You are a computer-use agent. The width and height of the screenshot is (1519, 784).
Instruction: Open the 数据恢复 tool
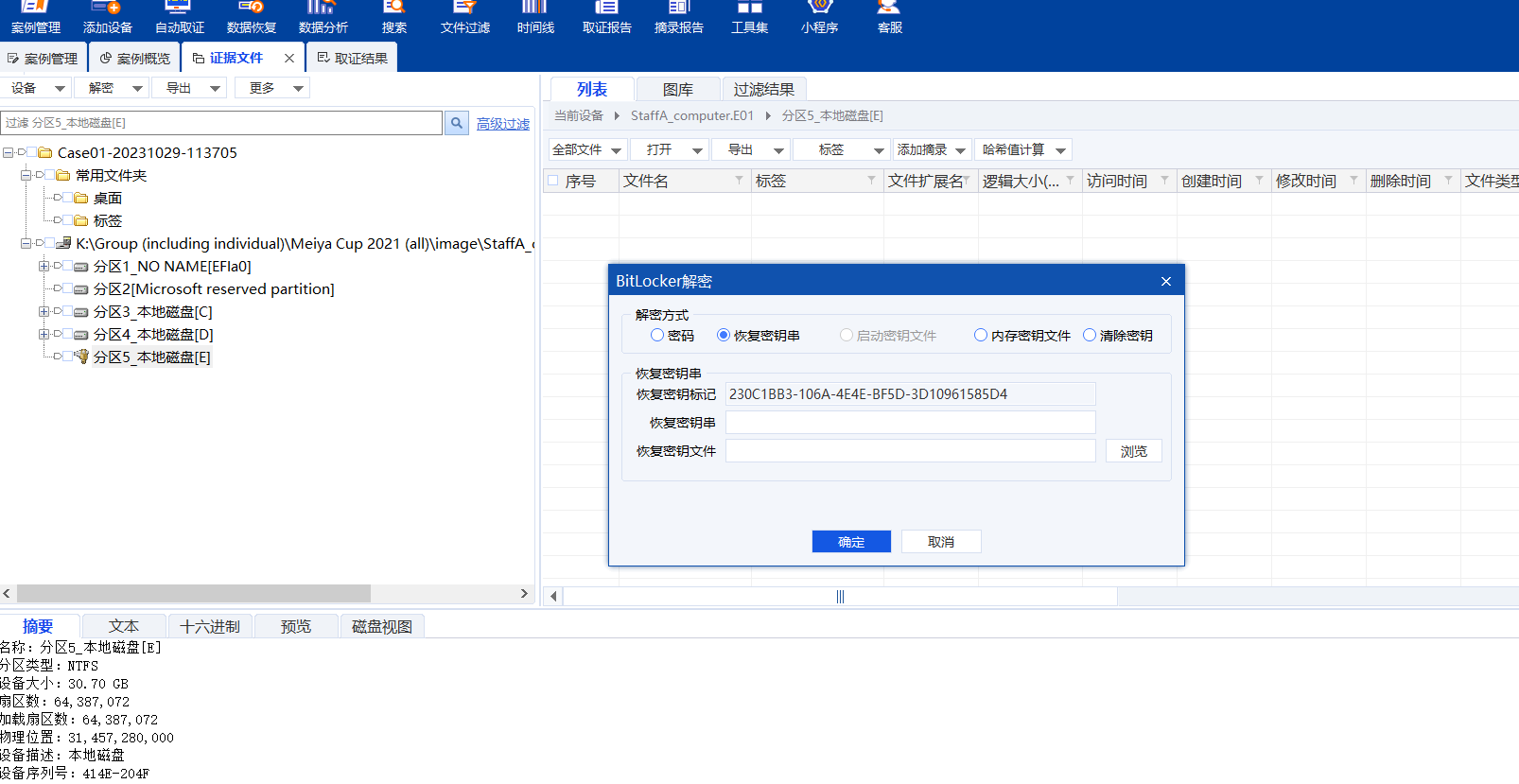(x=251, y=18)
